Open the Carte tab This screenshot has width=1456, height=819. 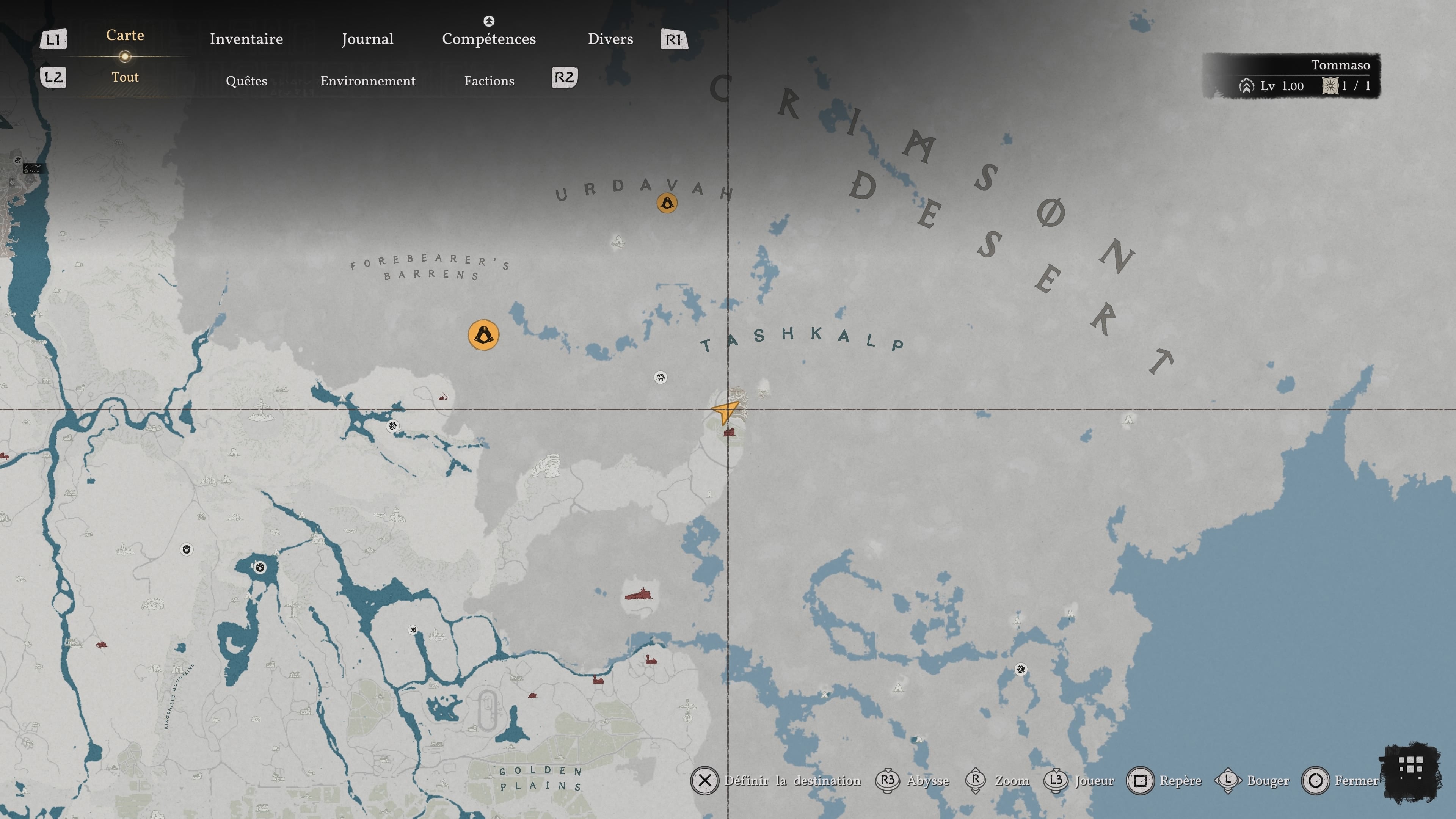(x=125, y=35)
